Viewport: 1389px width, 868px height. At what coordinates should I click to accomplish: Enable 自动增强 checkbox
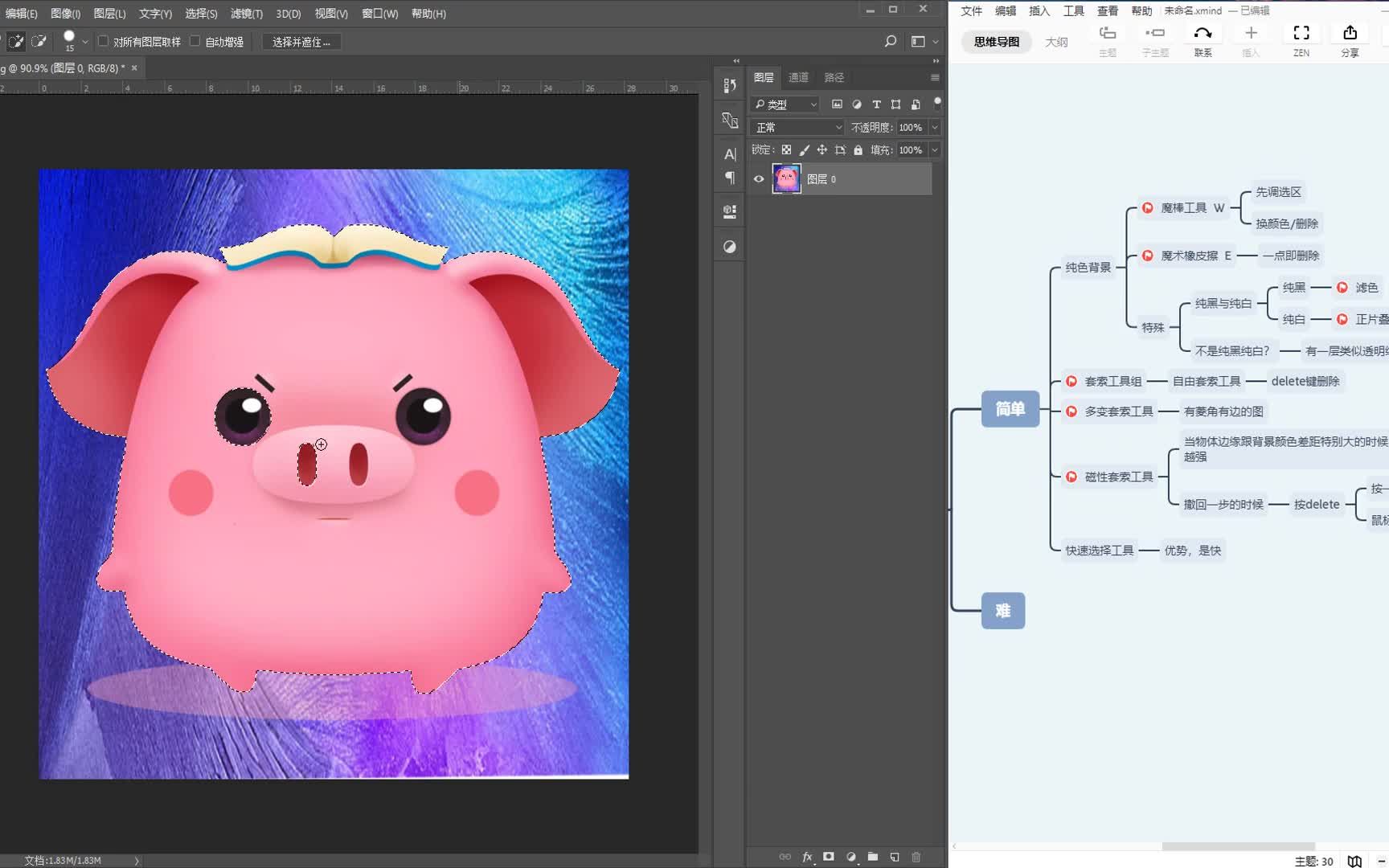195,41
